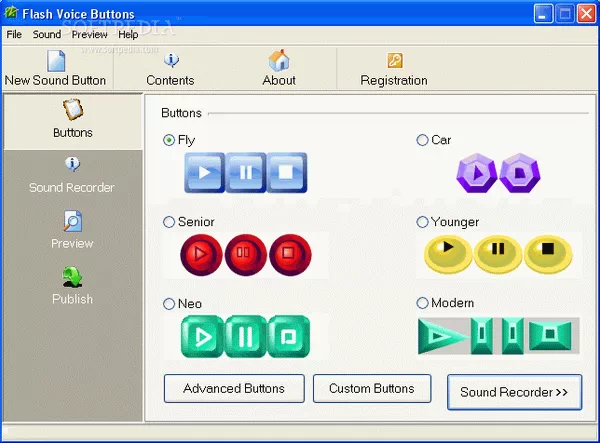Open the File menu
Viewport: 600px width, 443px height.
14,34
